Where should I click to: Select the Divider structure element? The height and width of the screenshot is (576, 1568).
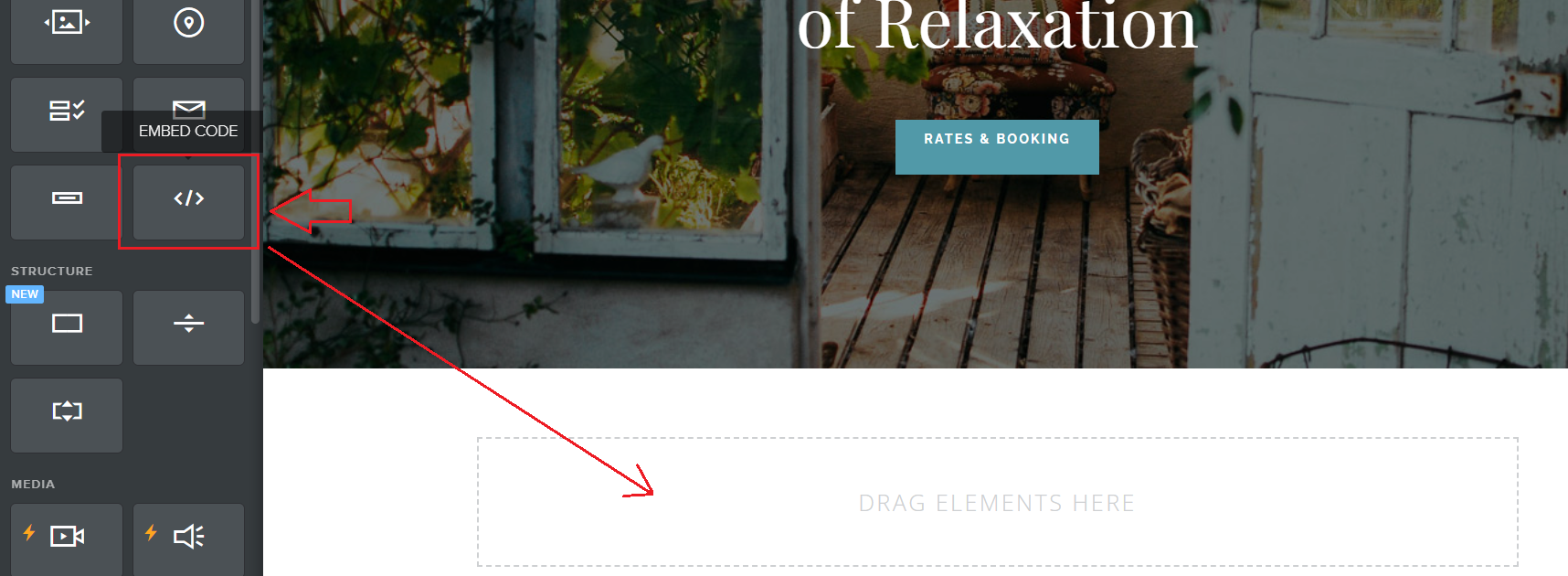(x=189, y=327)
